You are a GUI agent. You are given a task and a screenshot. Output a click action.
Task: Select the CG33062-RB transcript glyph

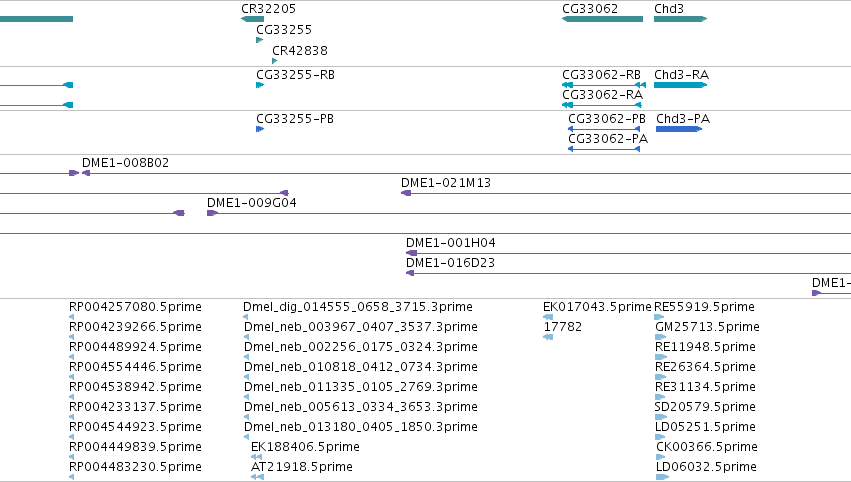point(604,85)
